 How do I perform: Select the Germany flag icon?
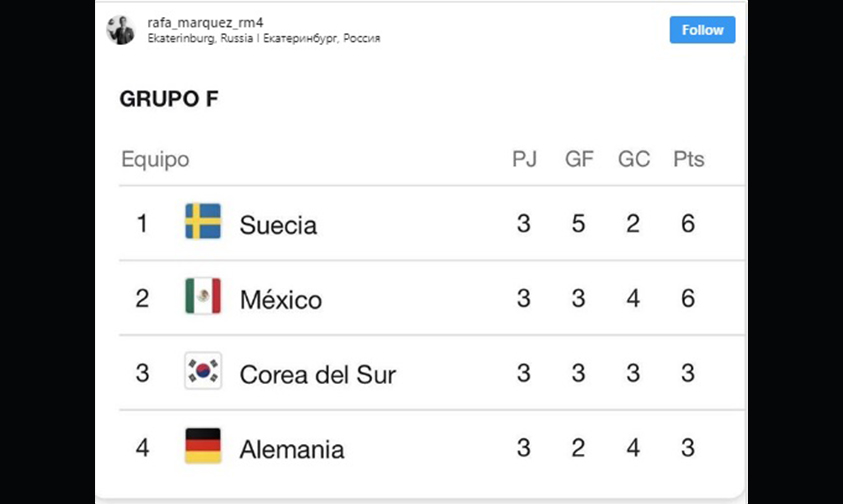[203, 445]
